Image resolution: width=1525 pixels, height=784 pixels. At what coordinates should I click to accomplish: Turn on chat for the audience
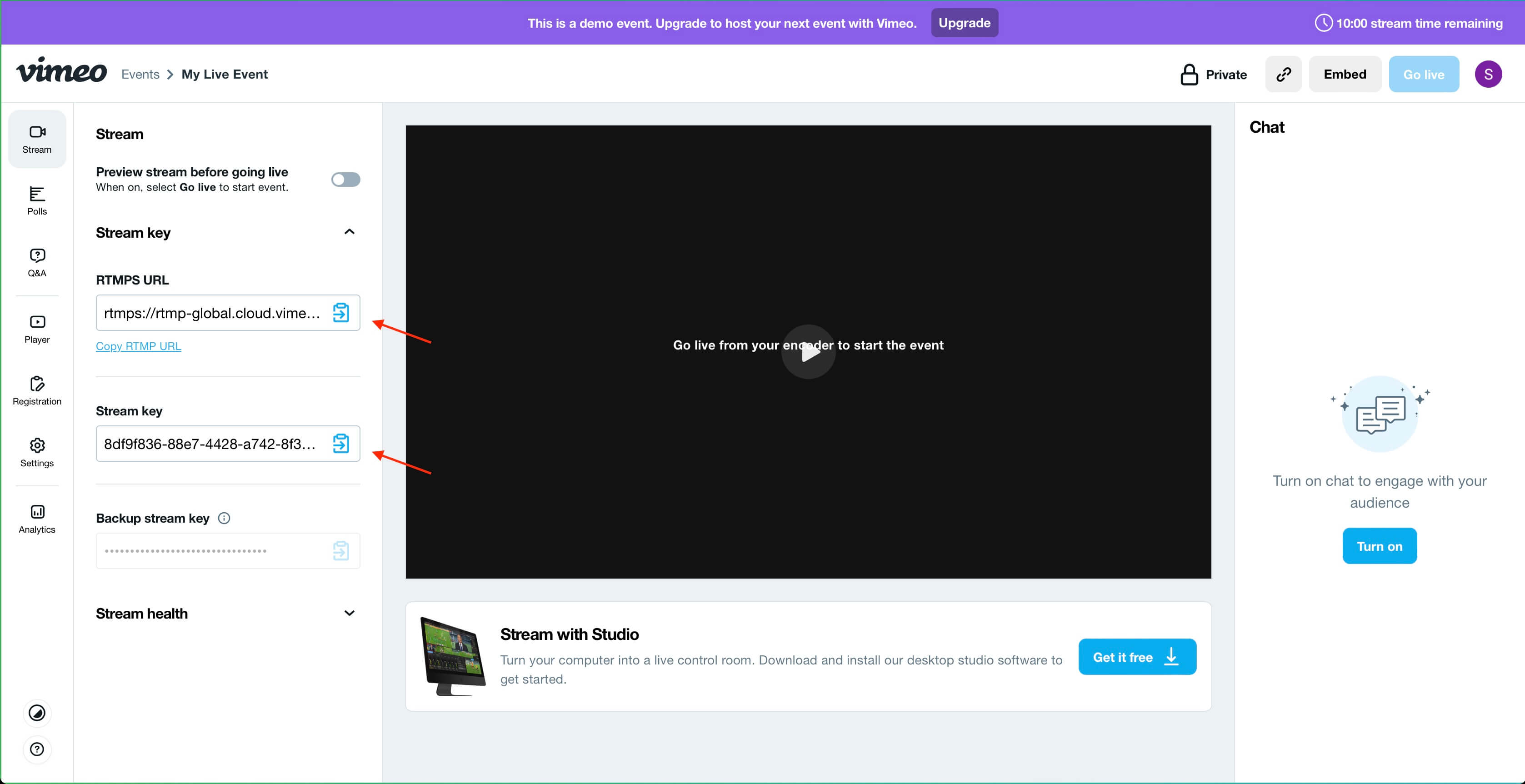[x=1380, y=545]
